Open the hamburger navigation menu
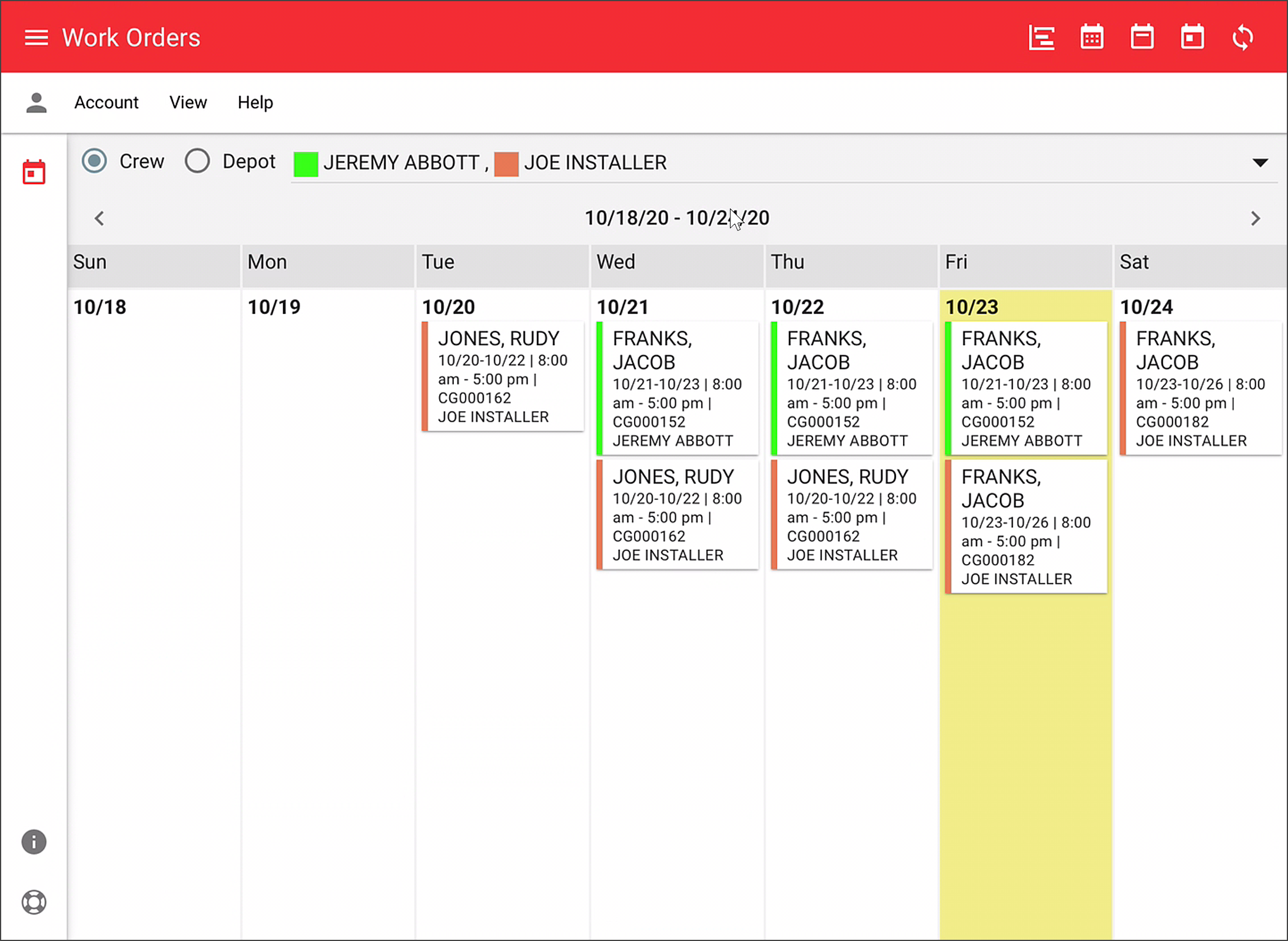The height and width of the screenshot is (941, 1288). pos(36,37)
